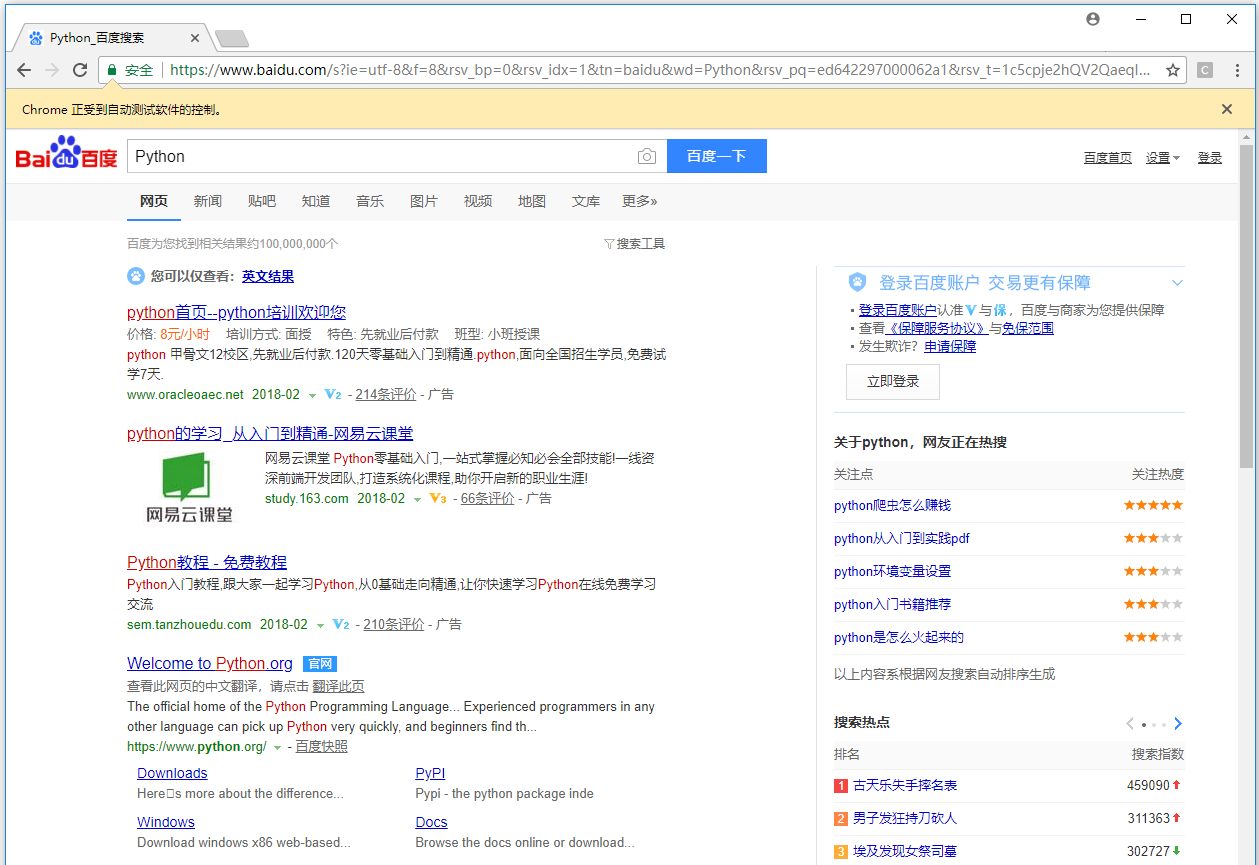Viewport: 1259px width, 865px height.
Task: Click the 官网 badge next to Python.org
Action: (x=319, y=664)
